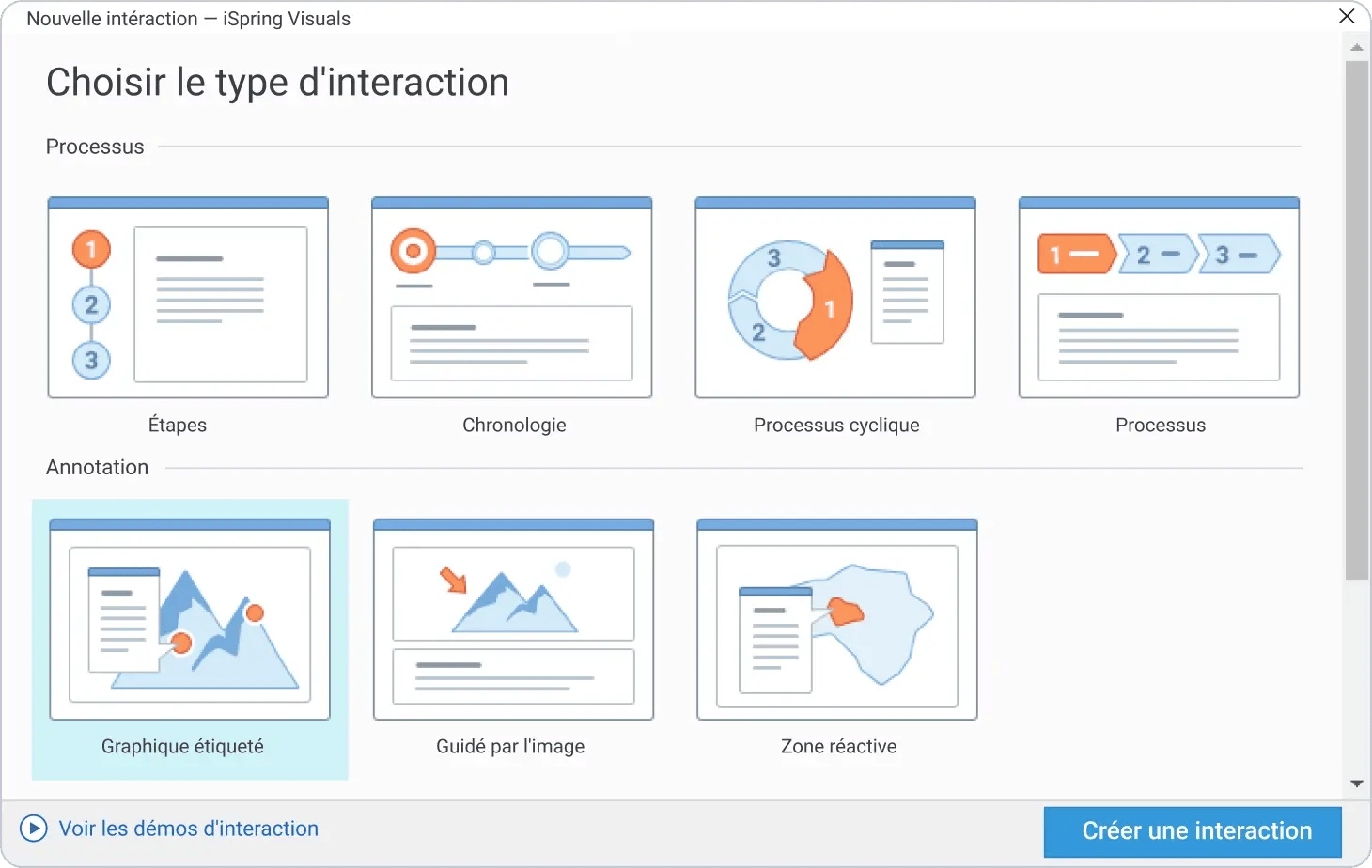Click the play icon beside démos link
Screen dimensions: 1372x868
pyautogui.click(x=34, y=829)
